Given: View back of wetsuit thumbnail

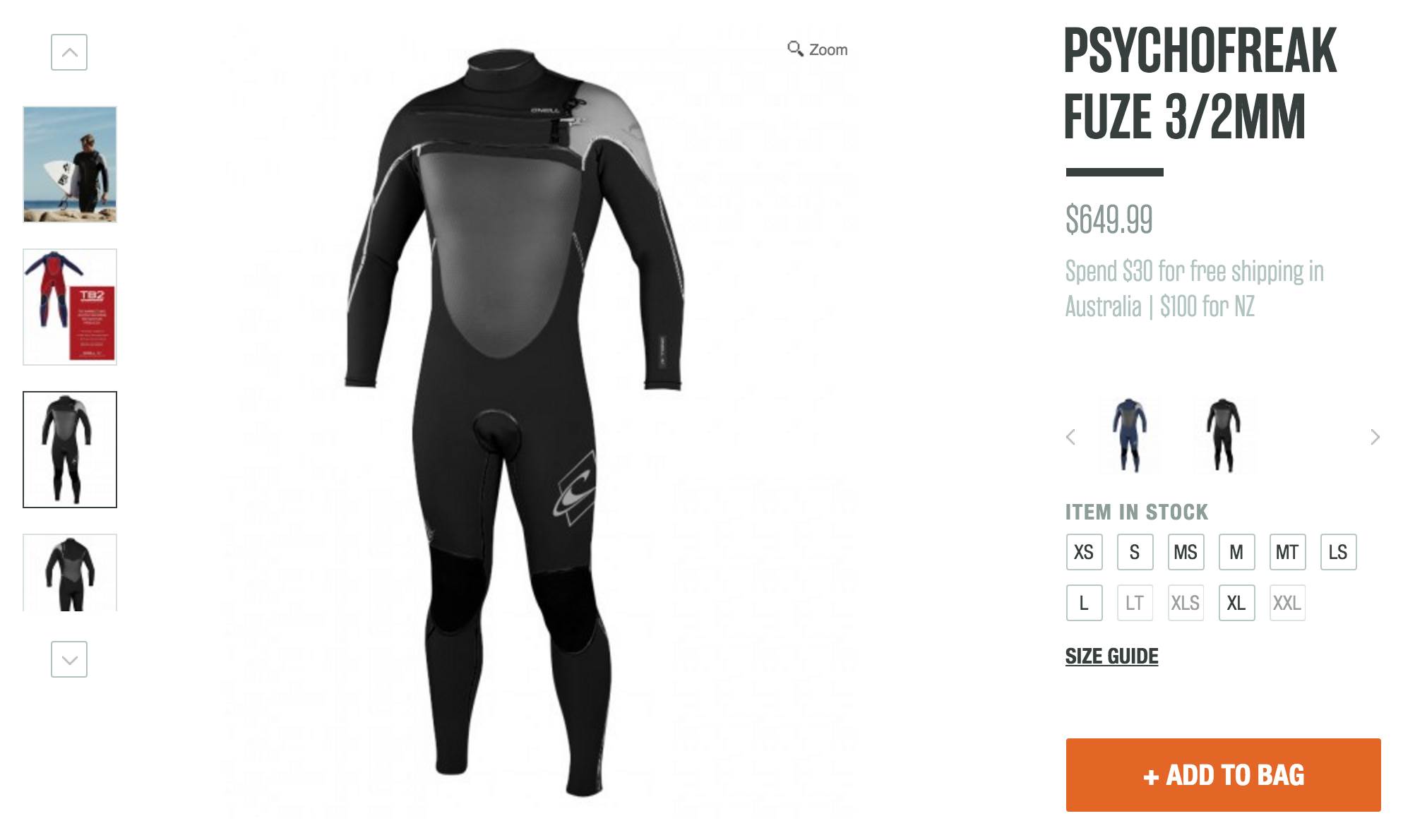Looking at the screenshot, I should pyautogui.click(x=70, y=572).
